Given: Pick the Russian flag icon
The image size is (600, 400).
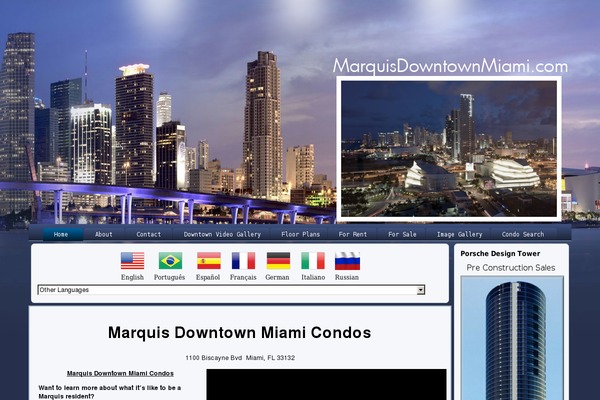Looking at the screenshot, I should [x=347, y=261].
